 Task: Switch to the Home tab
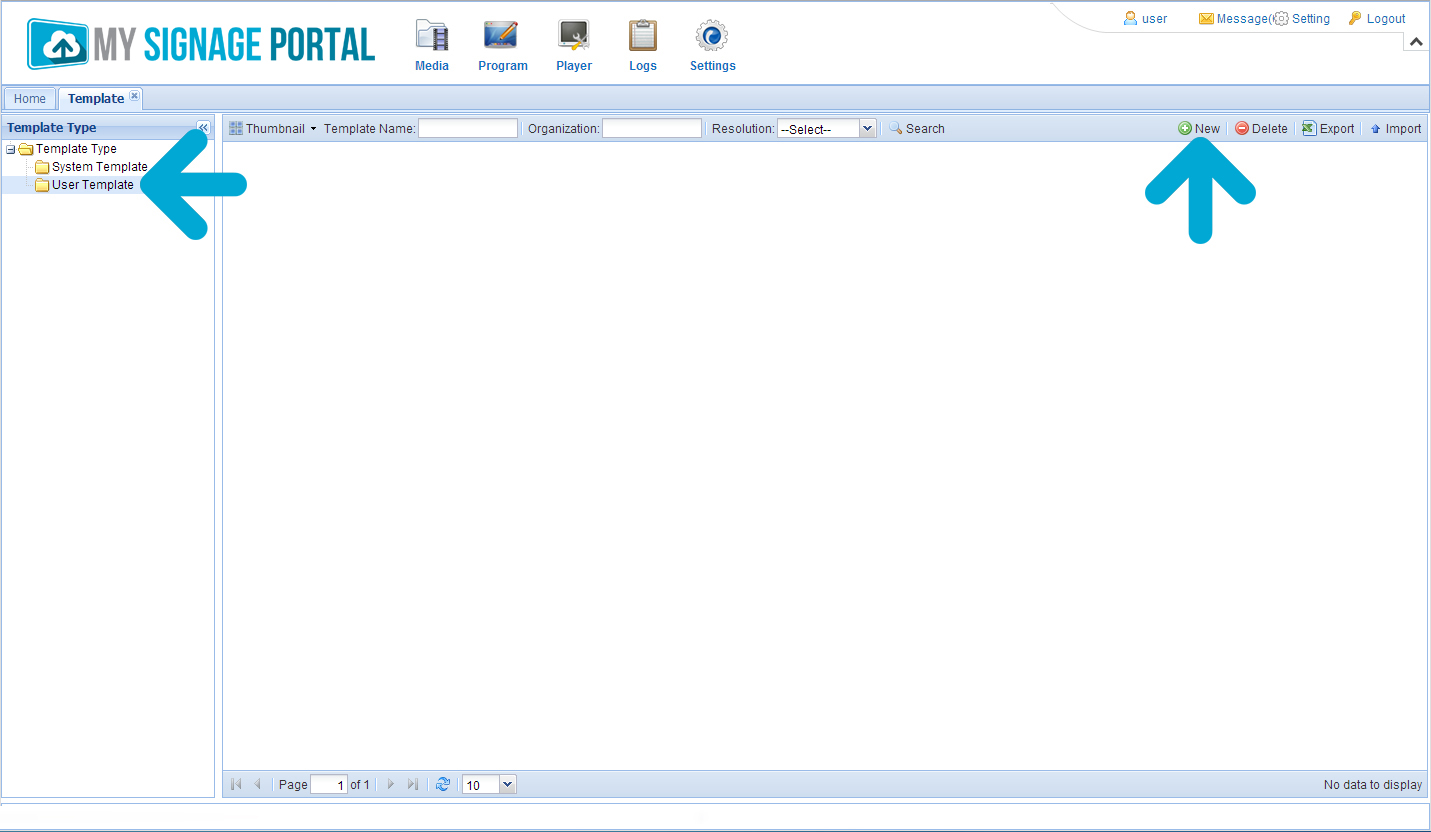pos(30,99)
